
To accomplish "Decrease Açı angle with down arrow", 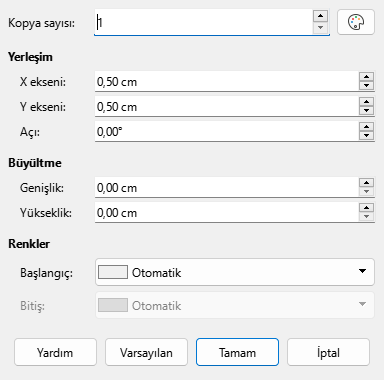I will click(366, 136).
